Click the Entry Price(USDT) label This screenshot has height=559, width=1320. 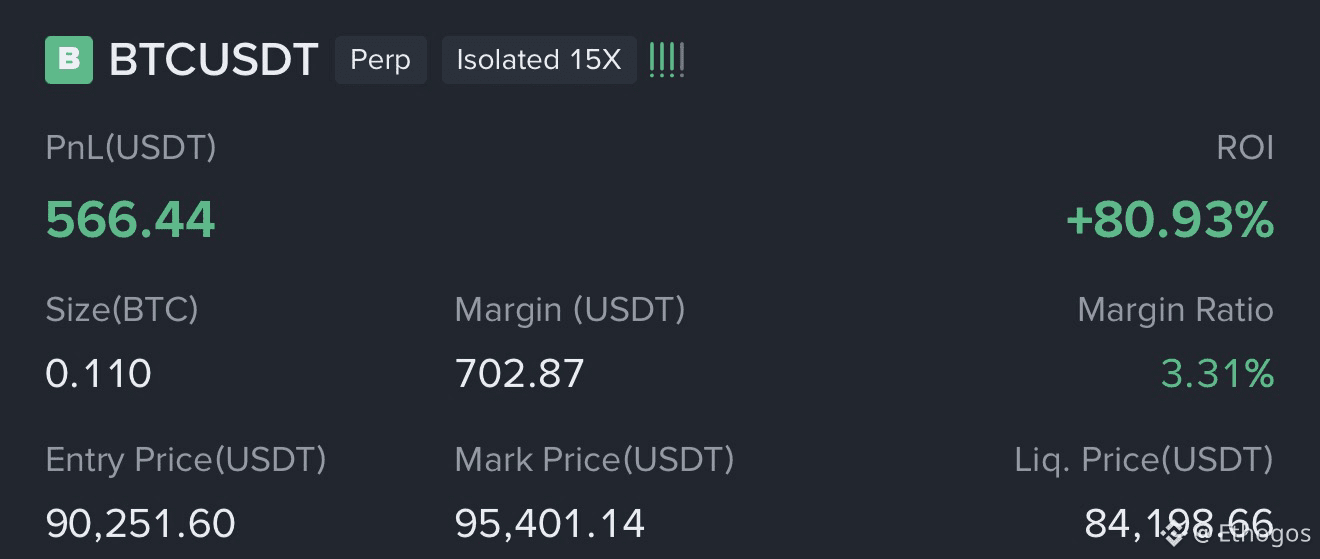(186, 460)
